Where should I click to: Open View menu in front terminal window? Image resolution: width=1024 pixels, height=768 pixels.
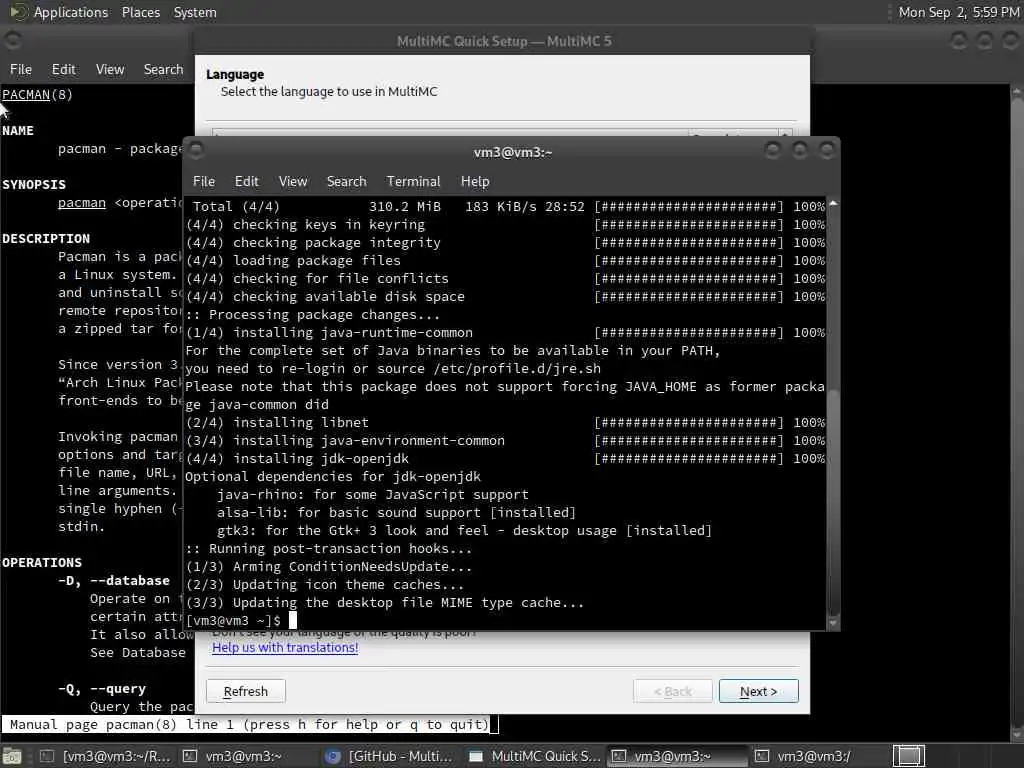(x=293, y=182)
